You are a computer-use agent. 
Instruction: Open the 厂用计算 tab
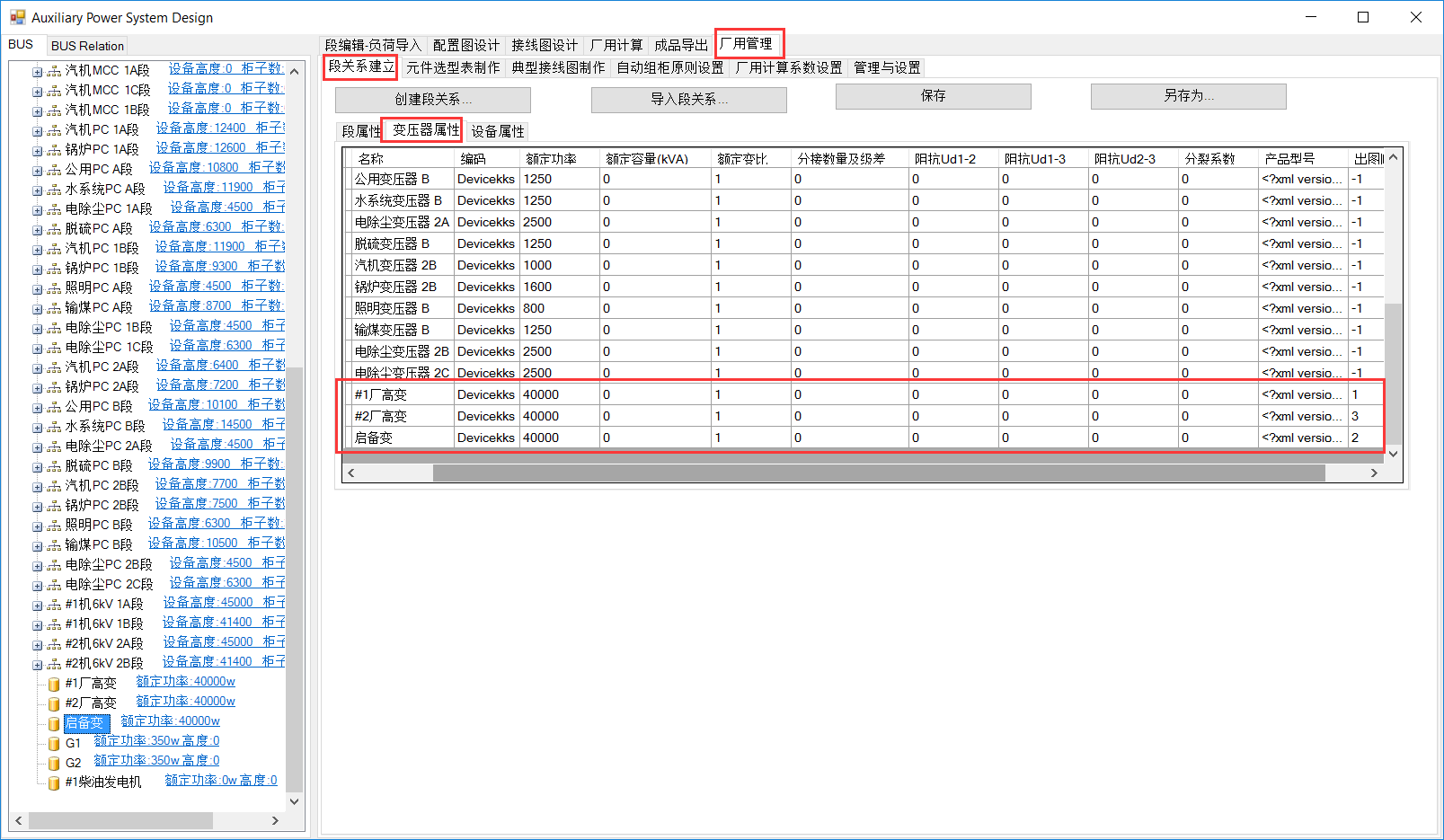tap(616, 45)
